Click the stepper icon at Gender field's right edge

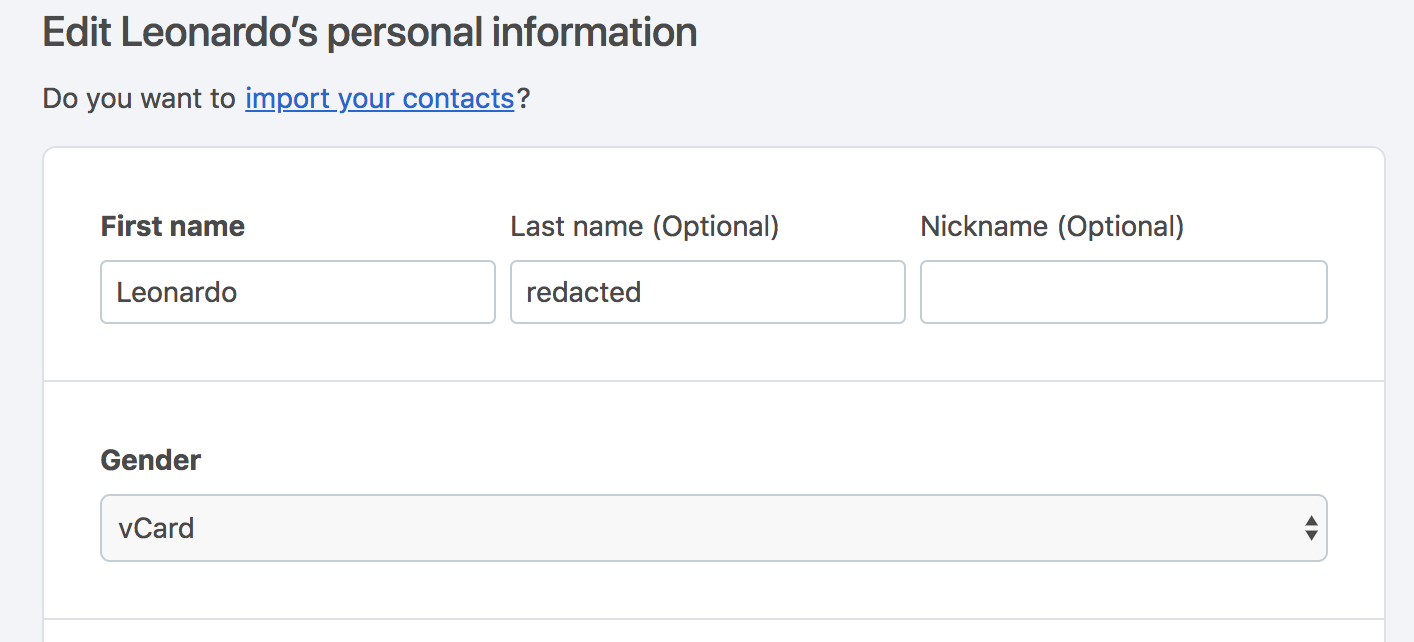(1310, 528)
